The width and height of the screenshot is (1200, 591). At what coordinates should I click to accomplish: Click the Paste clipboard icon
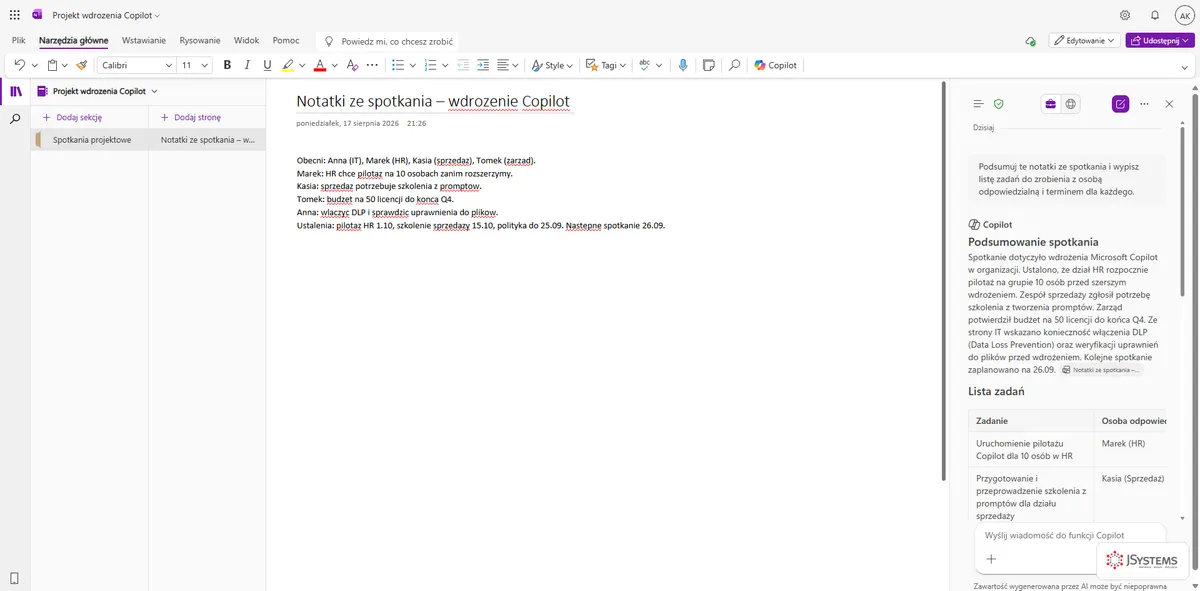(x=52, y=65)
